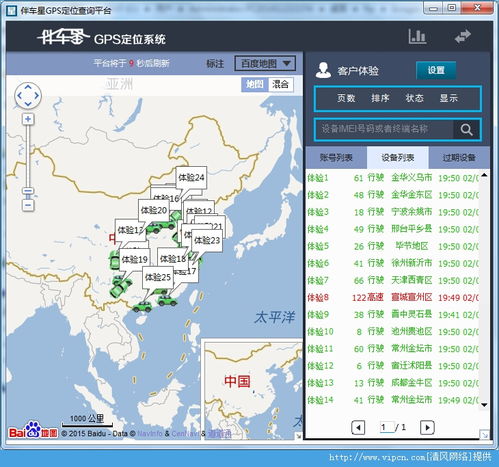Switch to the 设备列表 tab
Viewport: 499px width, 467px height.
(x=398, y=158)
